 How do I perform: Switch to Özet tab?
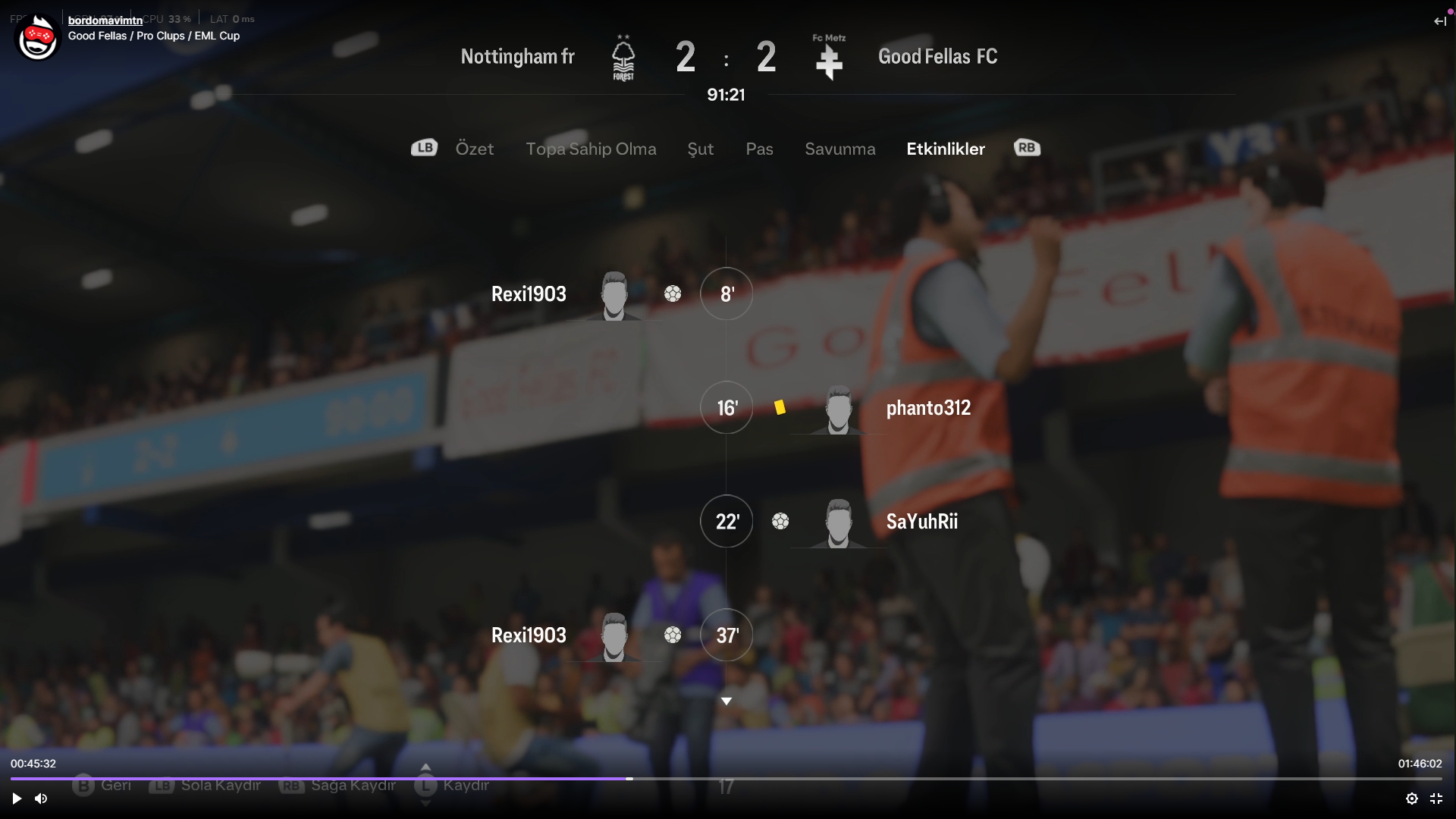[474, 149]
